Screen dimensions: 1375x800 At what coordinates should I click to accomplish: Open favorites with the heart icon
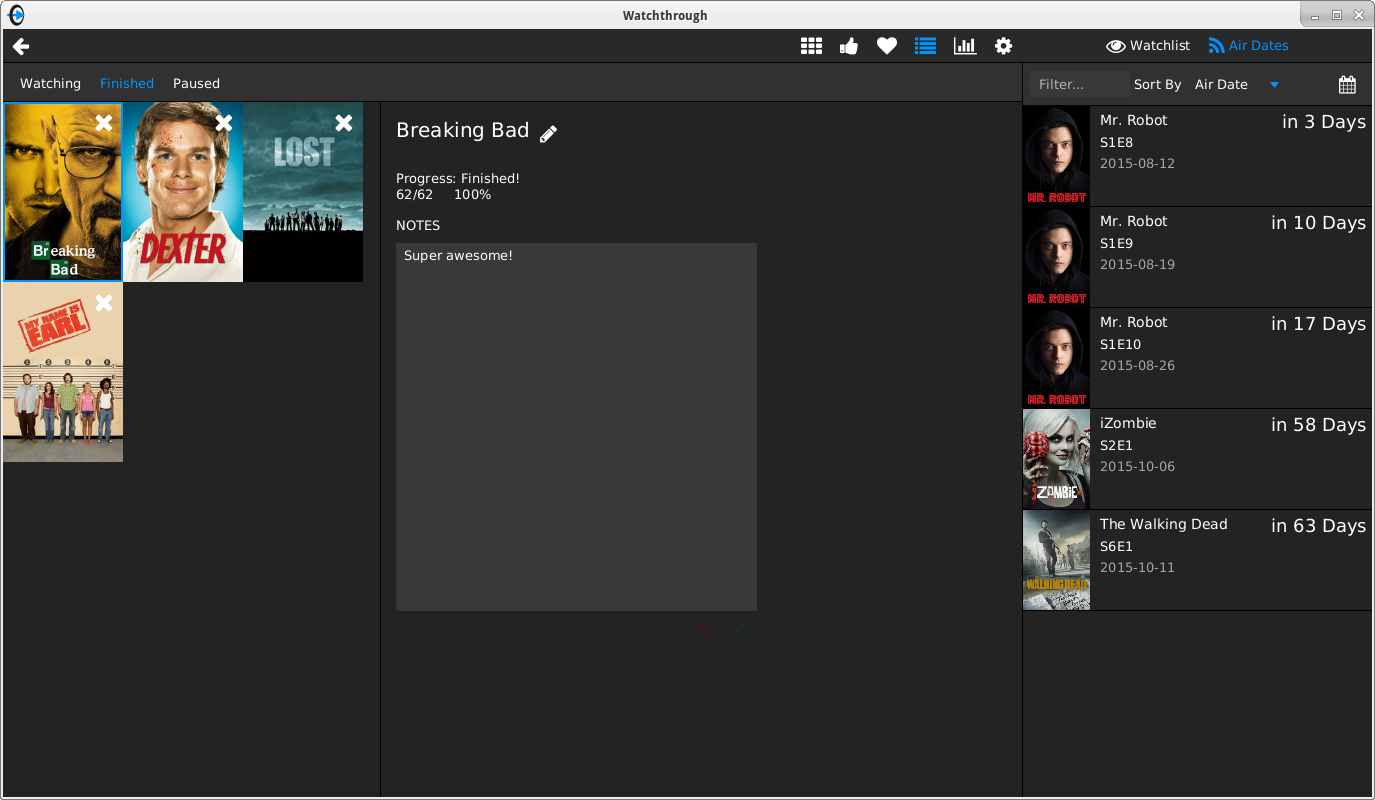coord(887,46)
